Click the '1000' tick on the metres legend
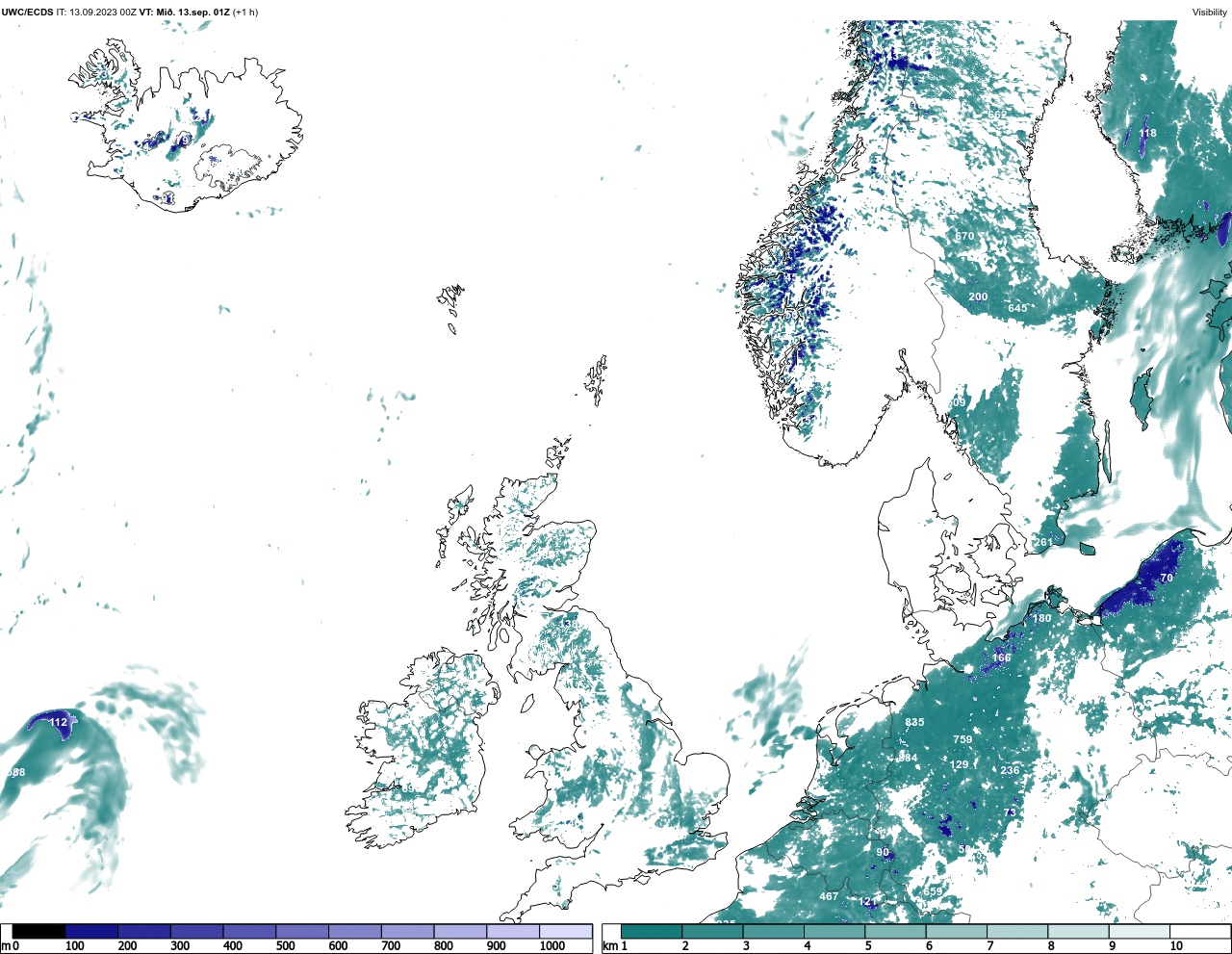Viewport: 1232px width, 954px height. (x=552, y=946)
